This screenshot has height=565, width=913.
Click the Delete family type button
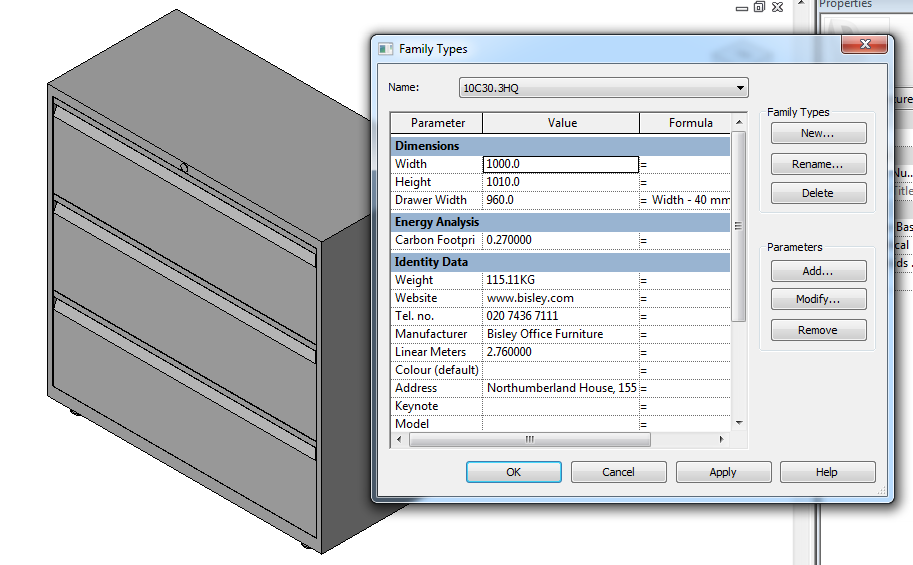coord(818,193)
